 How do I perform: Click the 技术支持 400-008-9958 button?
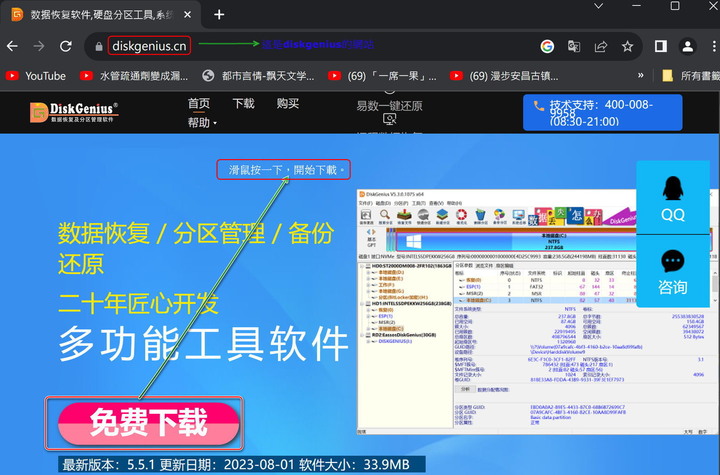pos(602,113)
